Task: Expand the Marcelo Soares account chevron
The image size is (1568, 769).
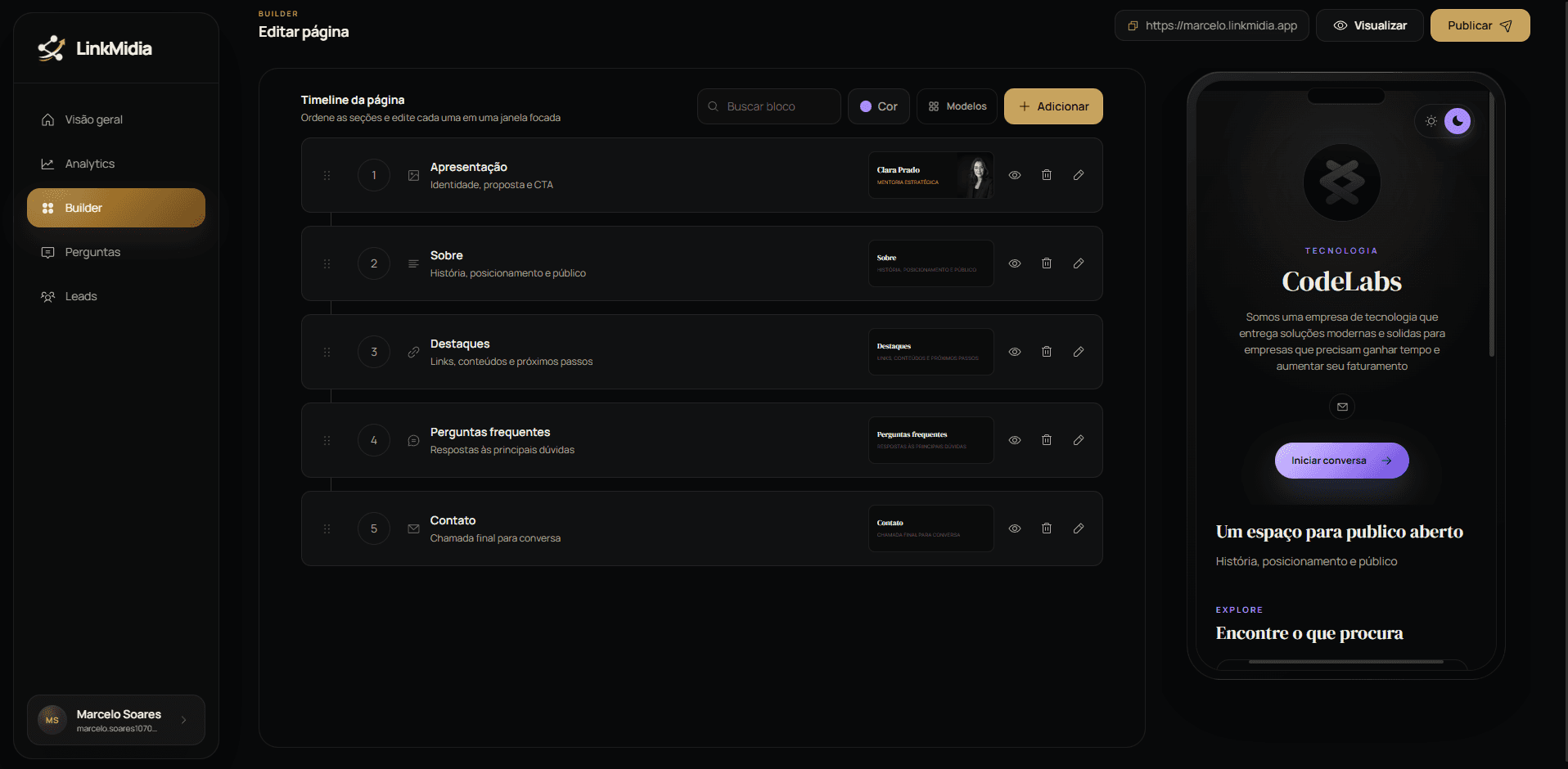Action: coord(183,720)
